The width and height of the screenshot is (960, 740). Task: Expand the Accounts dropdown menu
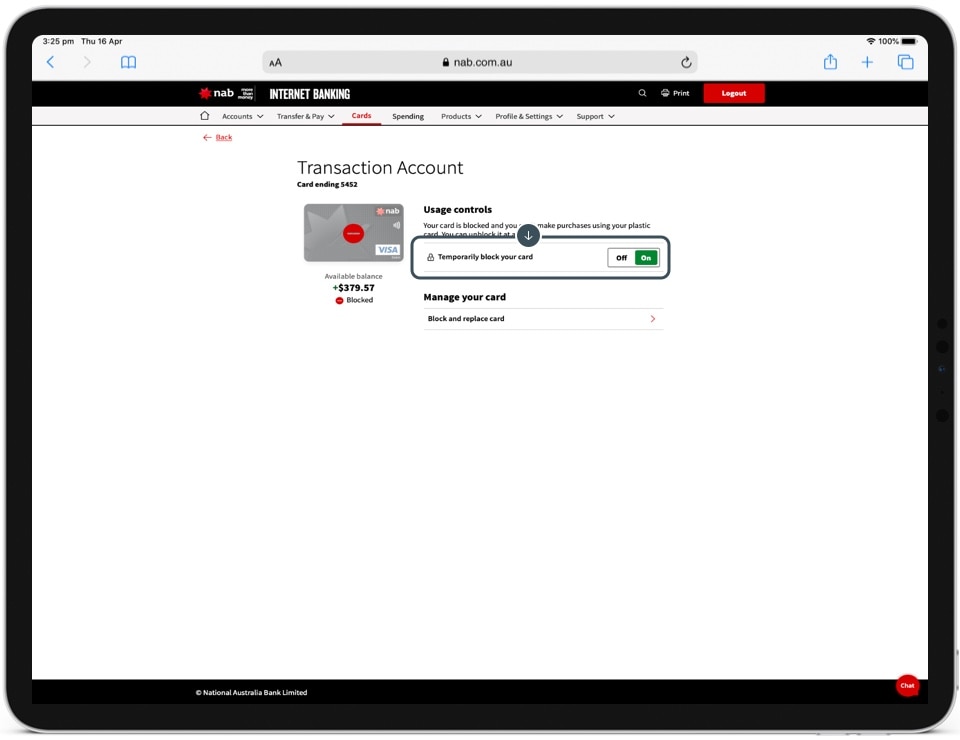(242, 116)
